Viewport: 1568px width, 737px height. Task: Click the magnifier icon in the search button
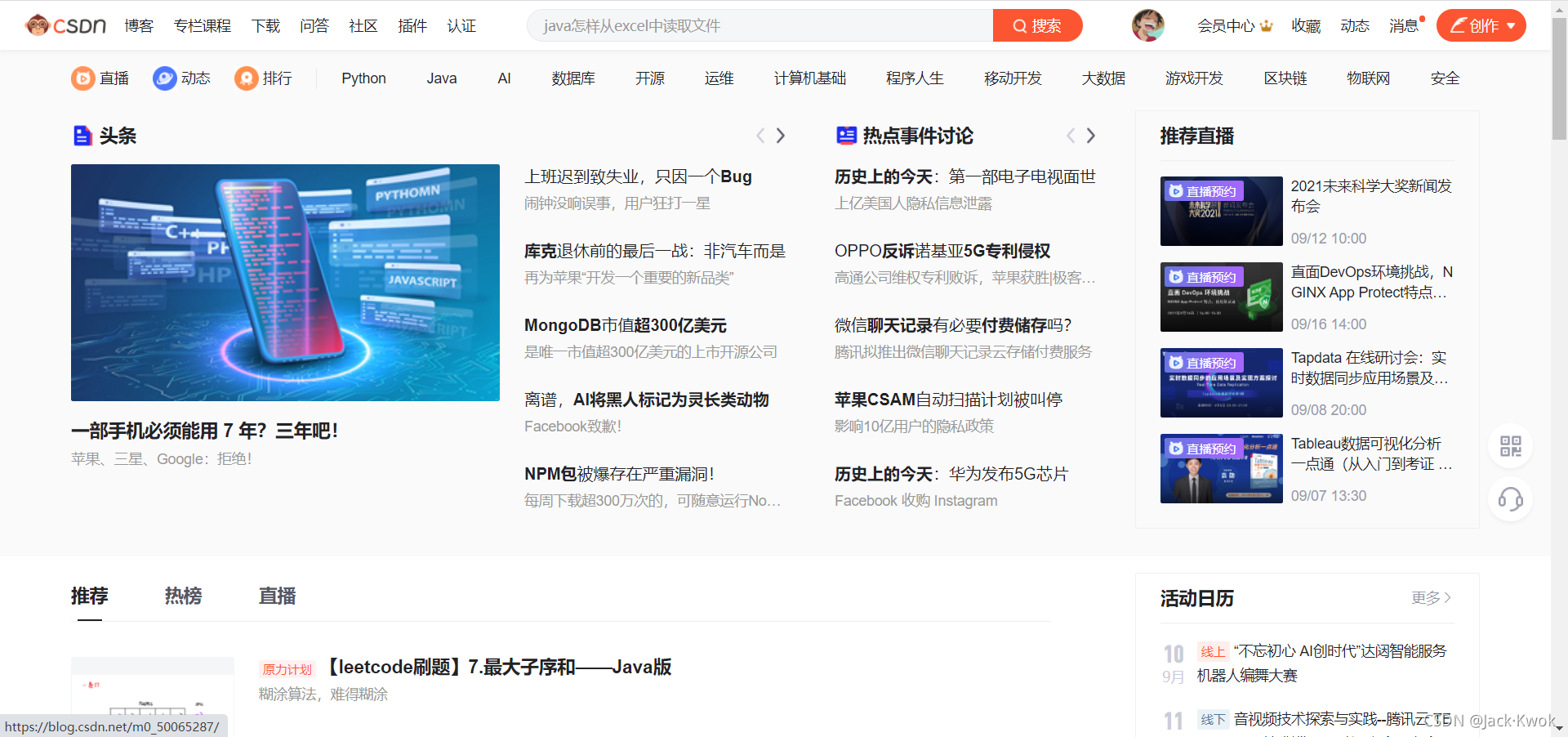click(1018, 25)
